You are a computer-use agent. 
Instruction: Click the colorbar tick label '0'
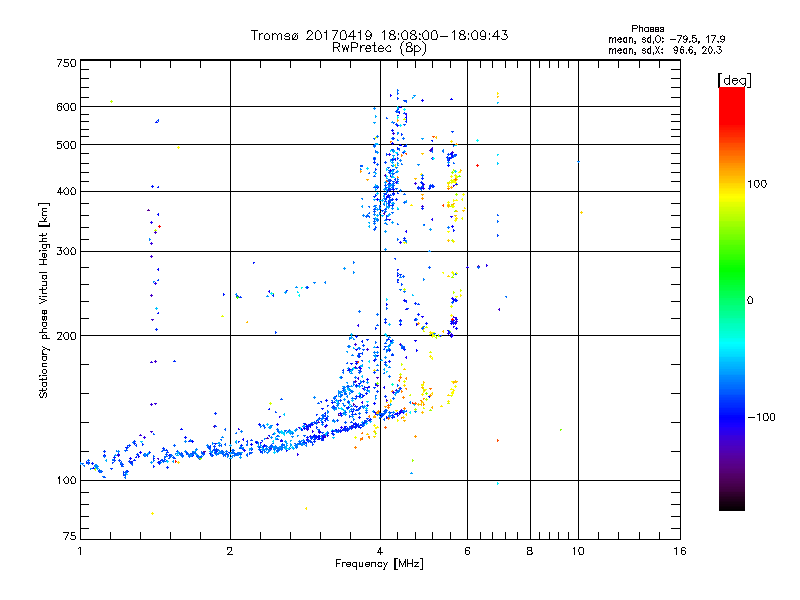[750, 300]
